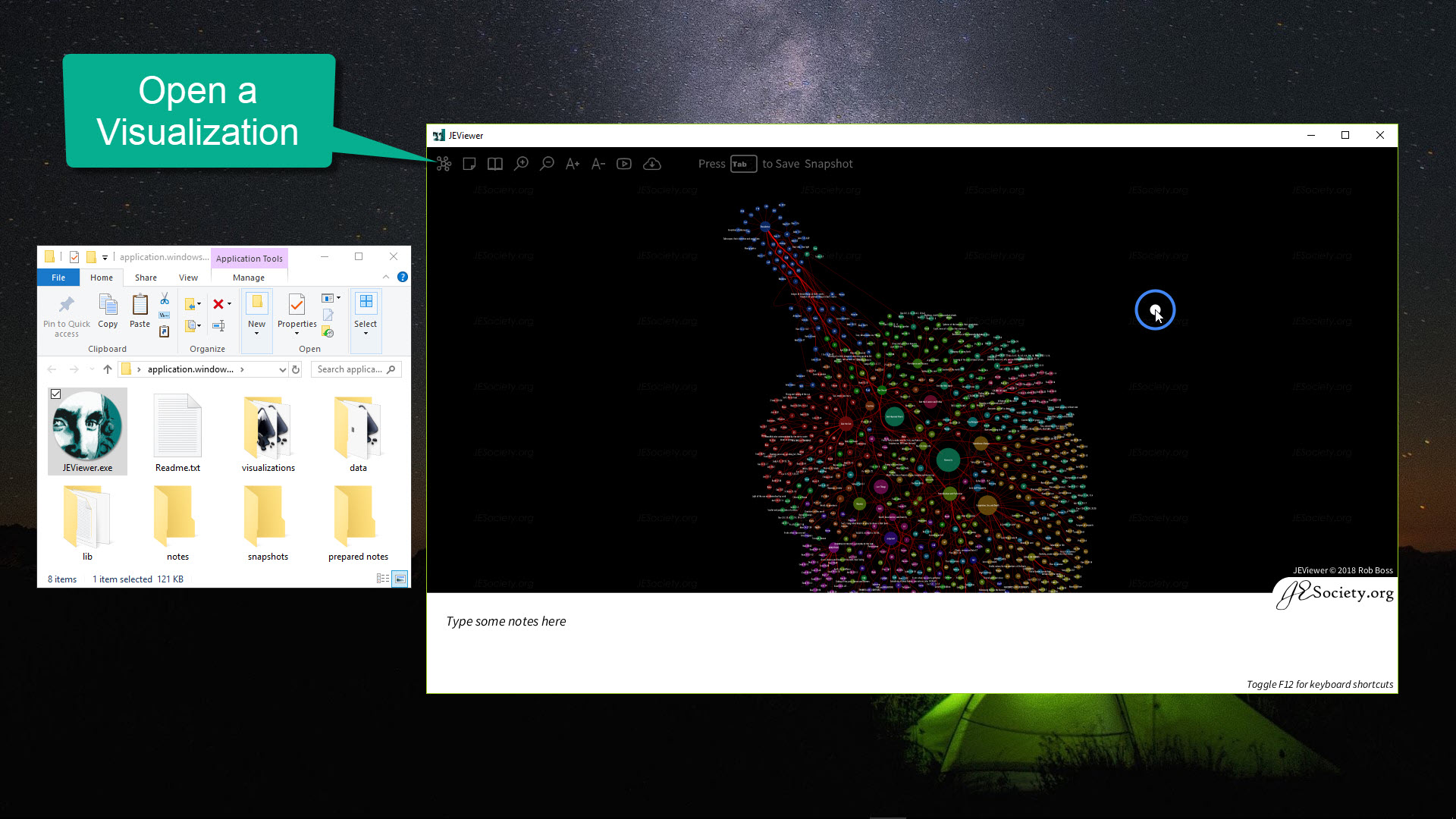The height and width of the screenshot is (819, 1456).
Task: Click the blue Help icon in Explorer
Action: coord(403,277)
